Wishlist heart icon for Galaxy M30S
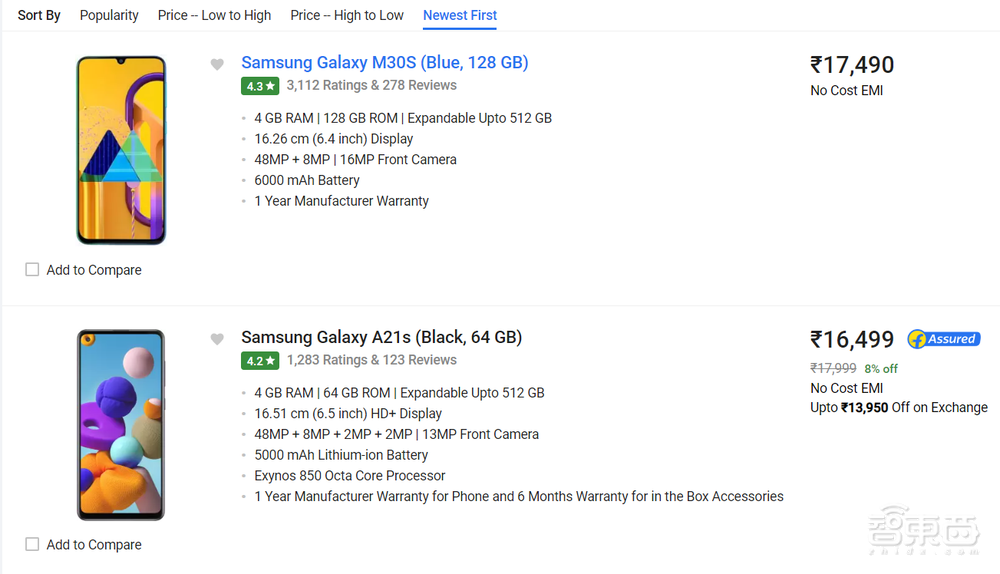 (217, 65)
